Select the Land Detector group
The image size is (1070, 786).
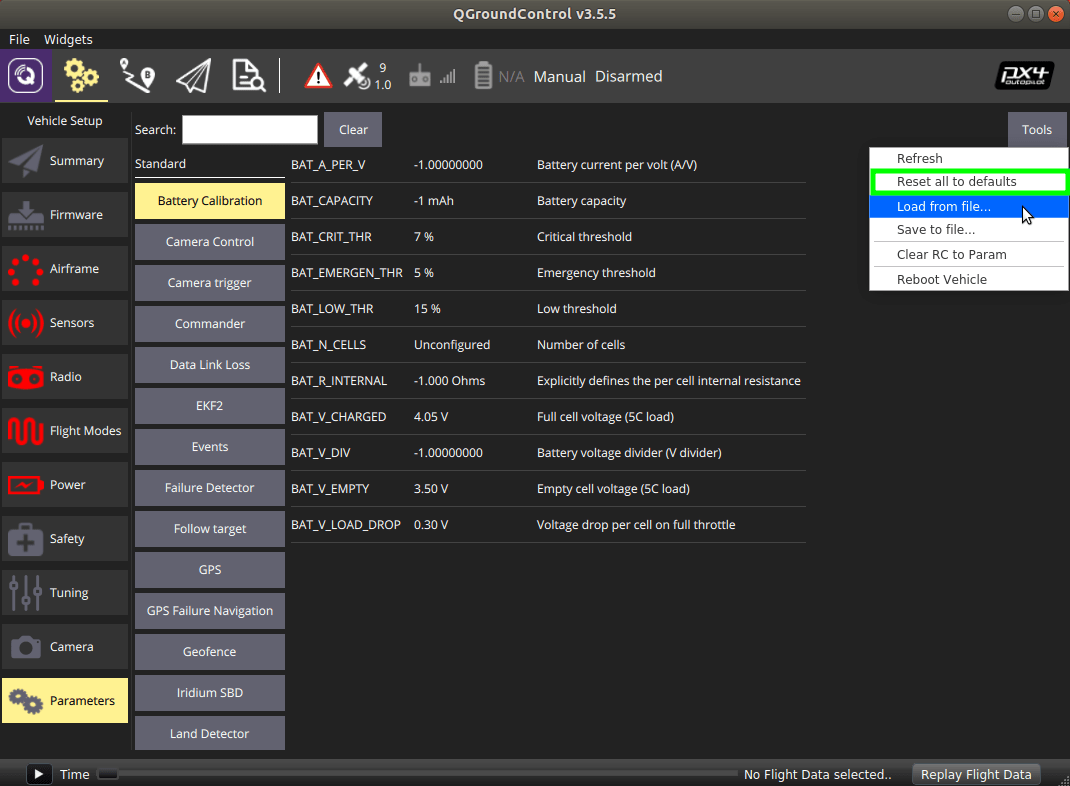coord(209,733)
